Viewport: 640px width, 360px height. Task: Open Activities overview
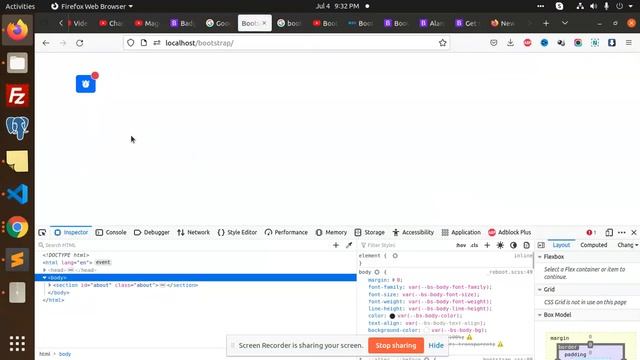pyautogui.click(x=20, y=6)
